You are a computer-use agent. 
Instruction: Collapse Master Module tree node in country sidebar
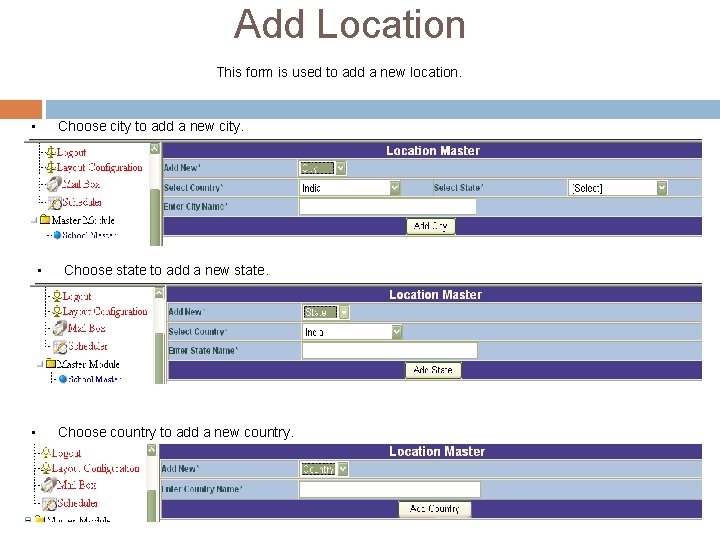tap(28, 520)
